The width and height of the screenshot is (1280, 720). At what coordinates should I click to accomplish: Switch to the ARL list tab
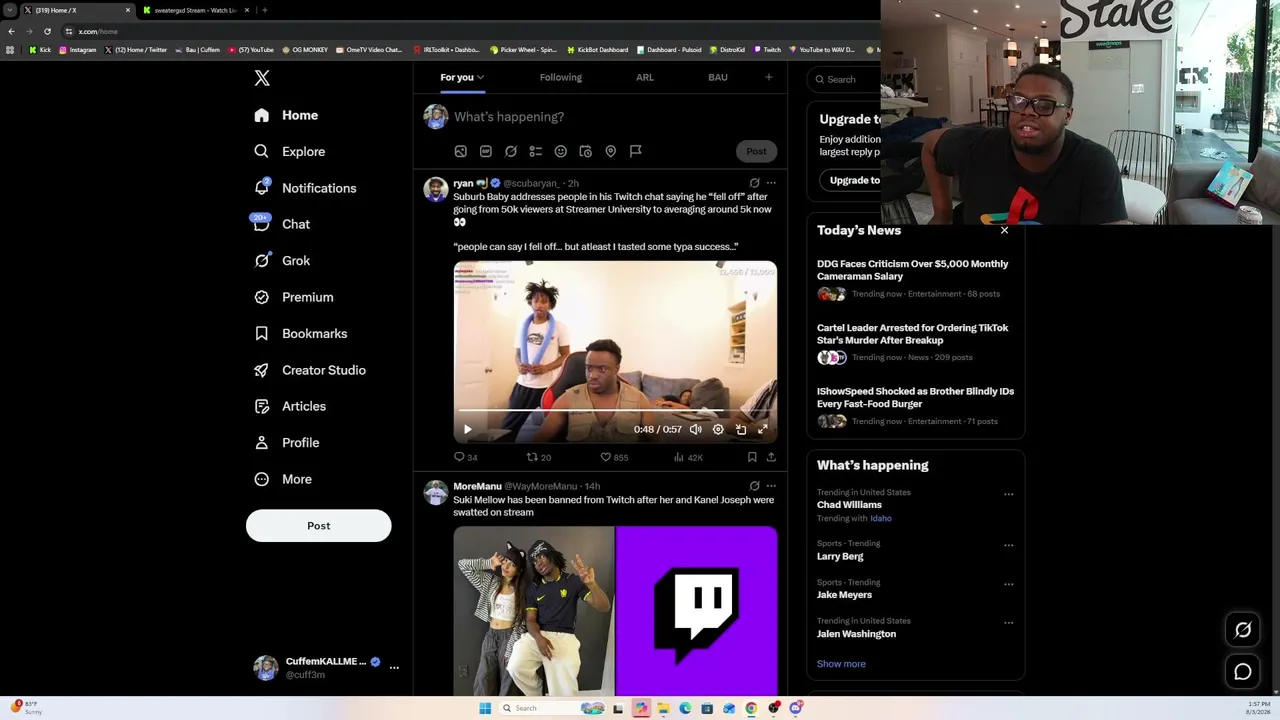pyautogui.click(x=645, y=77)
